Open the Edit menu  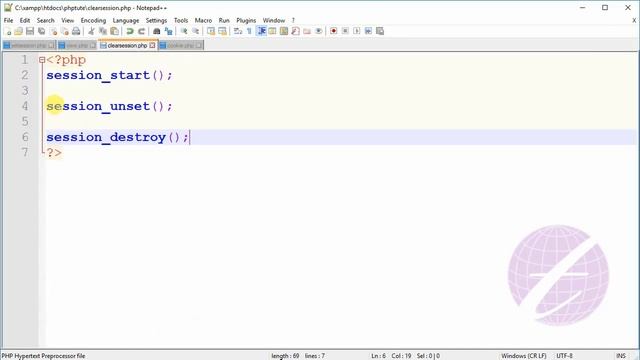[x=24, y=20]
